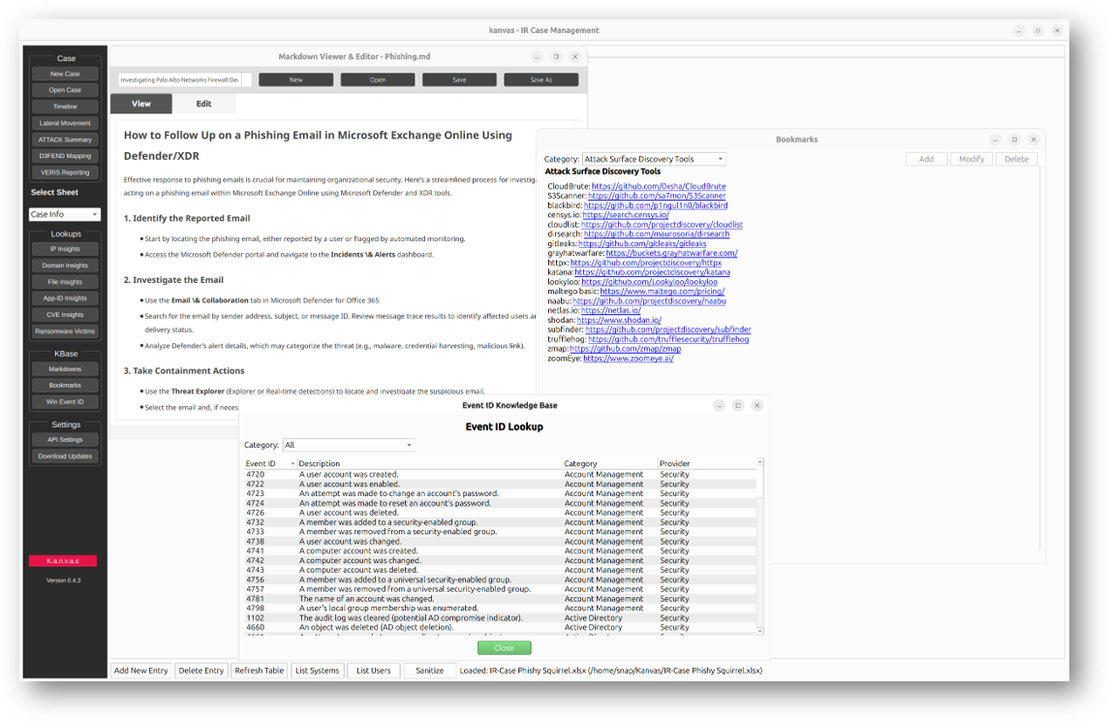Click the Kanvas red brand banner
This screenshot has width=1110, height=722.
[64, 560]
